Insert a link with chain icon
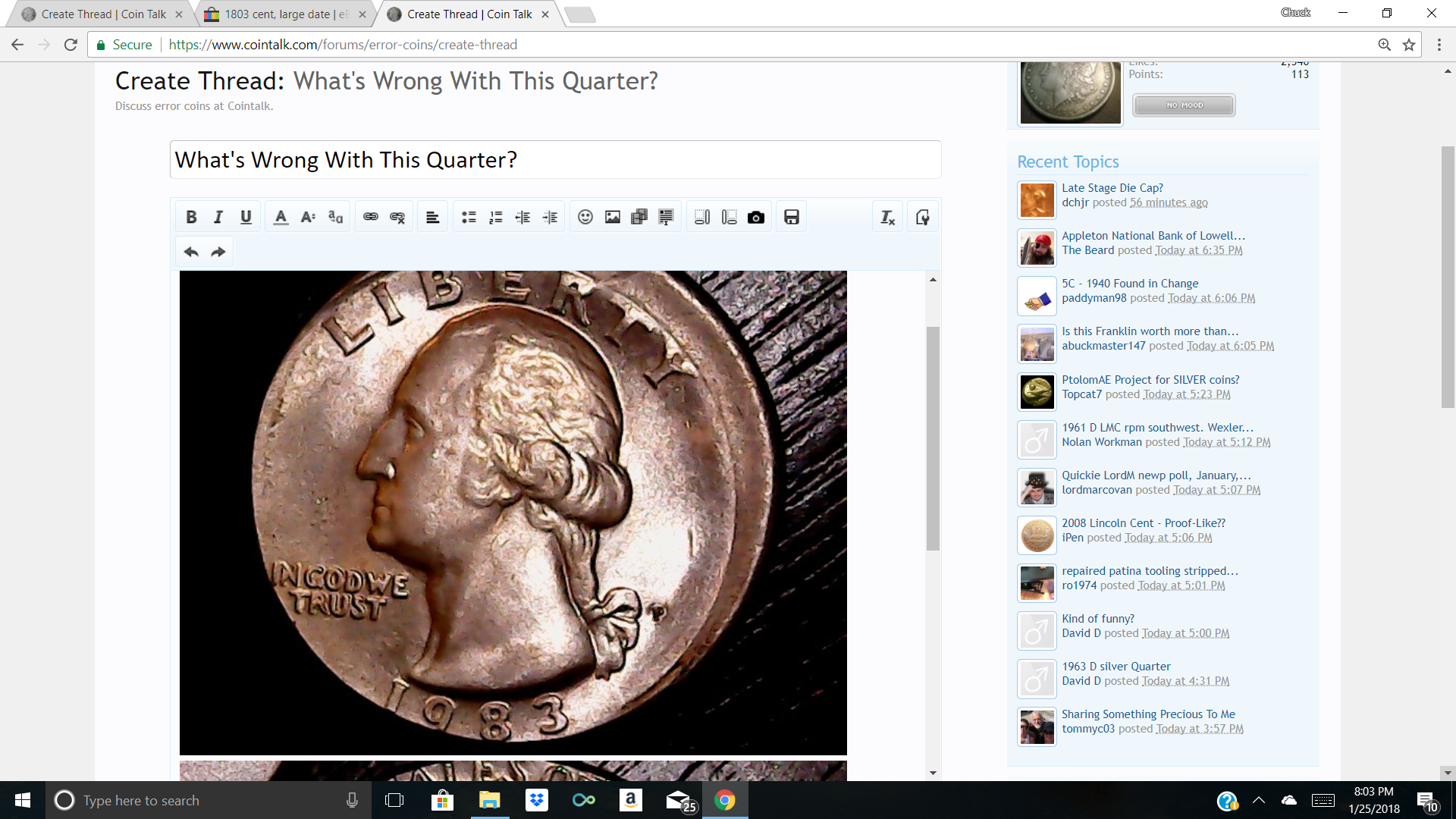1456x819 pixels. tap(370, 218)
